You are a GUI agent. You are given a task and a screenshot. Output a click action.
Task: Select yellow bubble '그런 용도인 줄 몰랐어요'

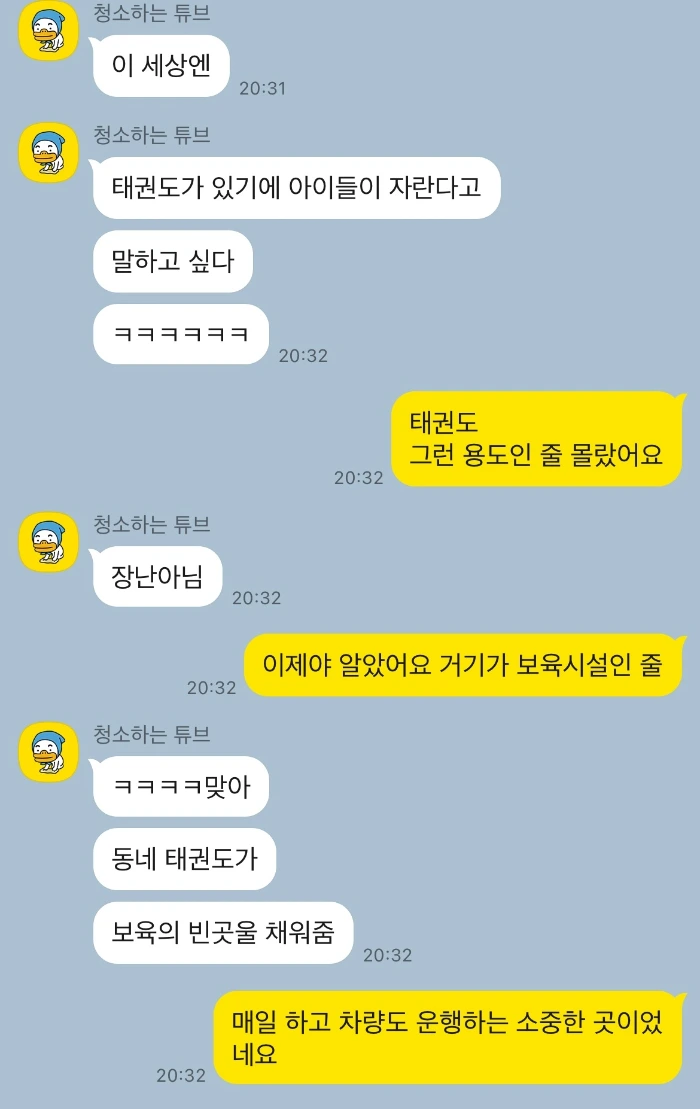(x=537, y=439)
